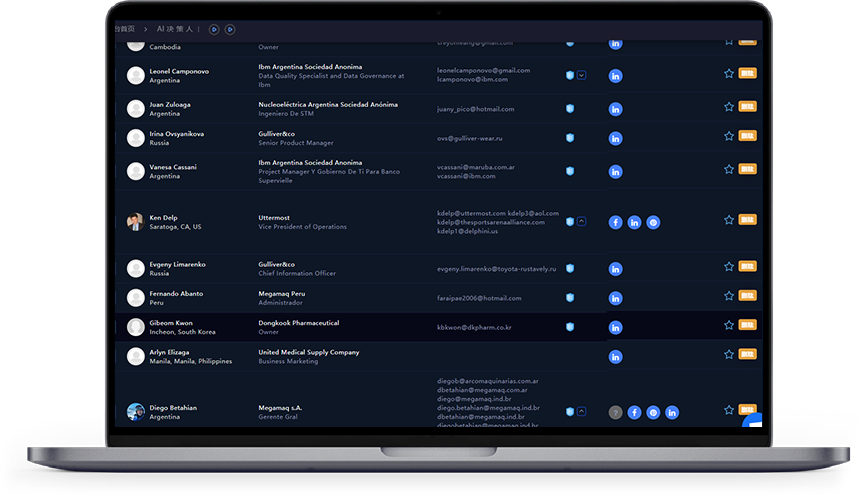This screenshot has height=496, width=864.
Task: Click the shield icon in Ken Delp's row
Action: [570, 222]
